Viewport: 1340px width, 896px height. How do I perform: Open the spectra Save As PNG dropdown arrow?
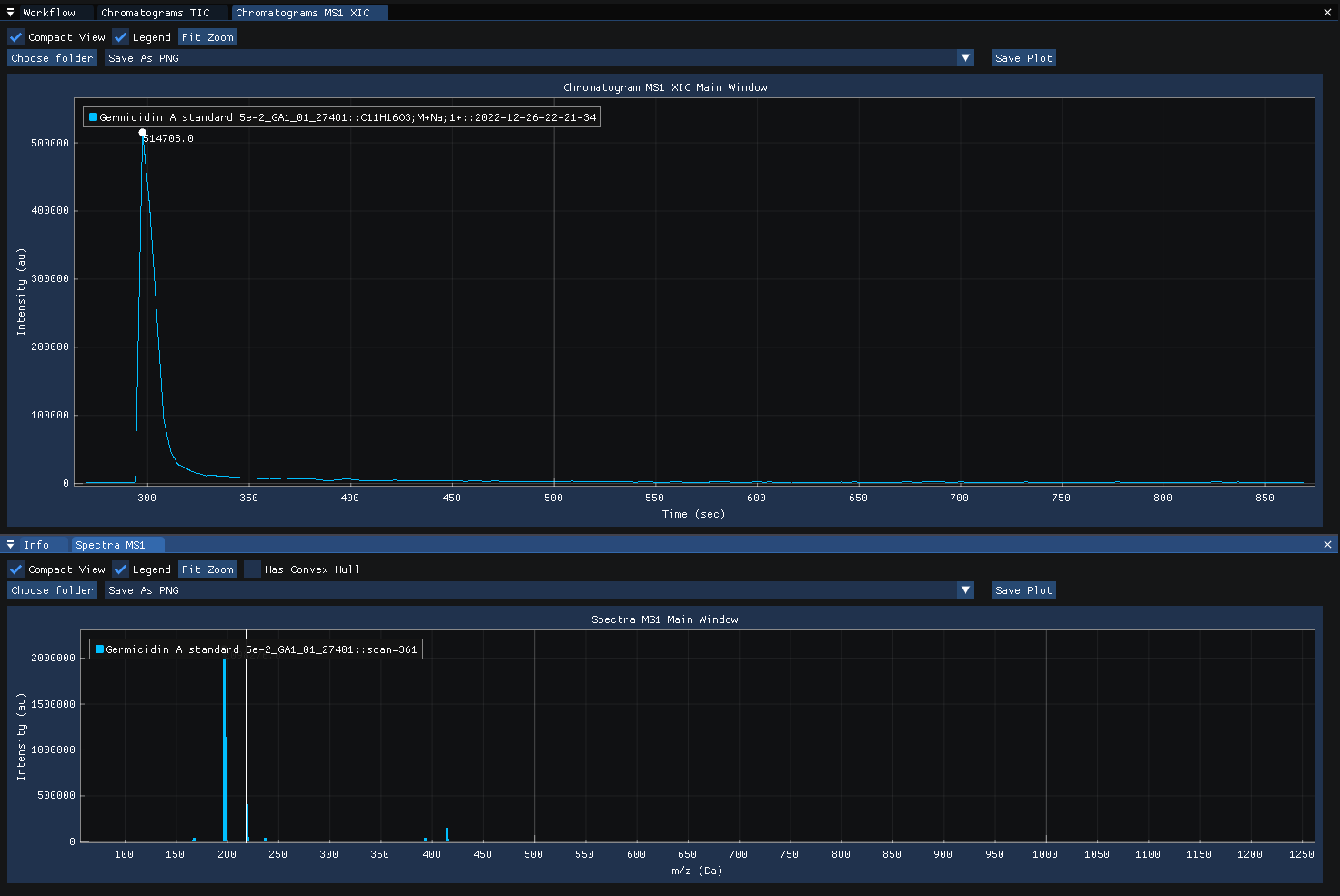[x=965, y=590]
